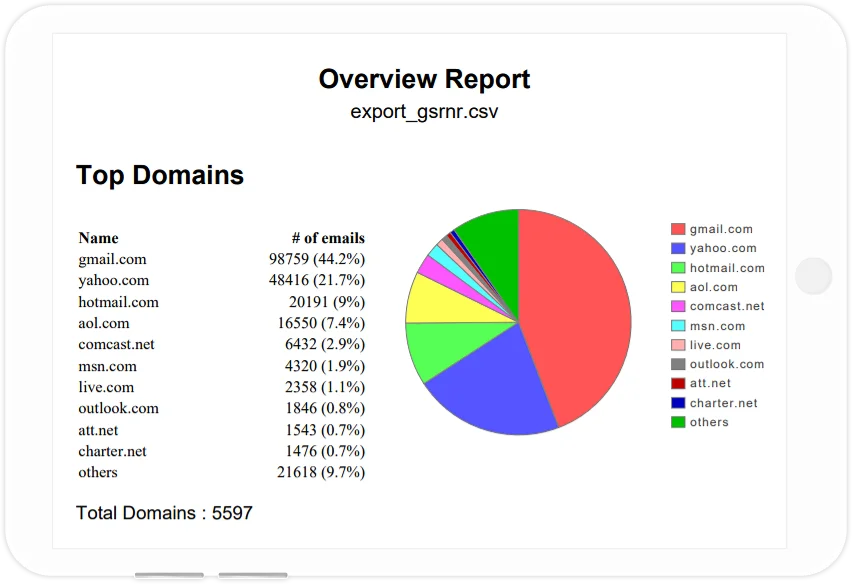853x585 pixels.
Task: Click the value '20191 (9%)'
Action: pos(327,302)
